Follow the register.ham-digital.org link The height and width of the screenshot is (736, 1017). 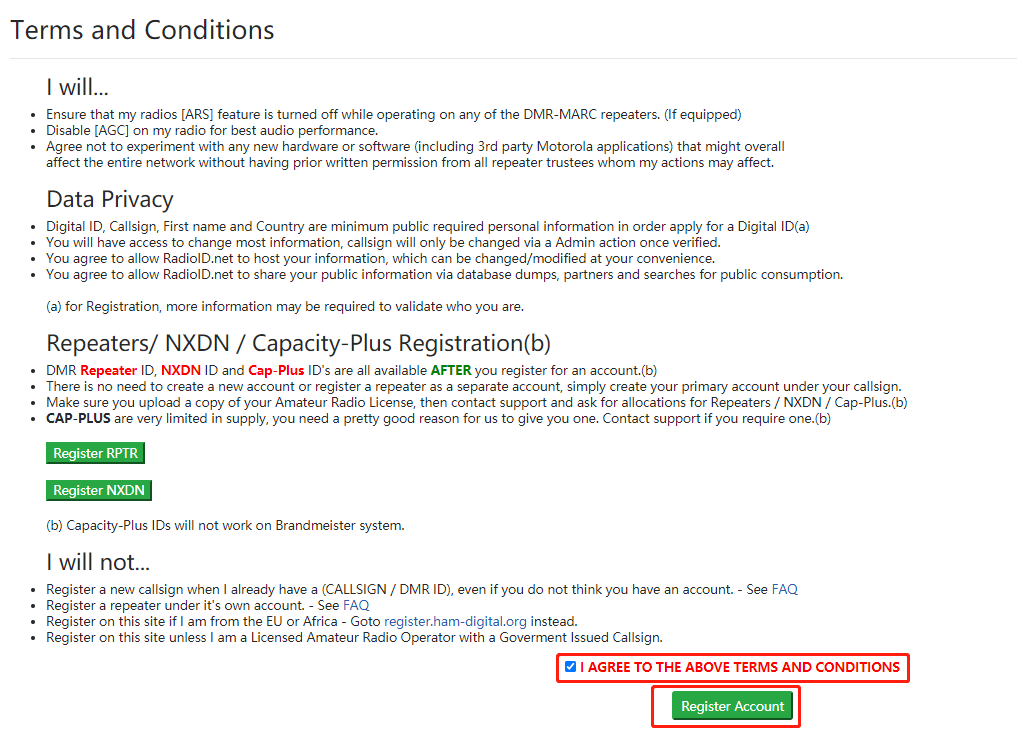[x=455, y=621]
